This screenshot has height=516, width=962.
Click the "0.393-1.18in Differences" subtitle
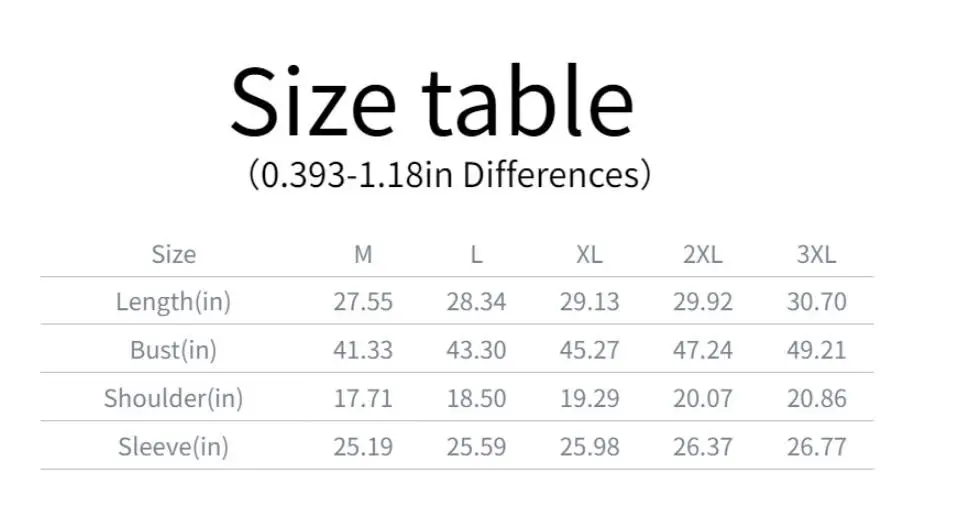point(449,175)
